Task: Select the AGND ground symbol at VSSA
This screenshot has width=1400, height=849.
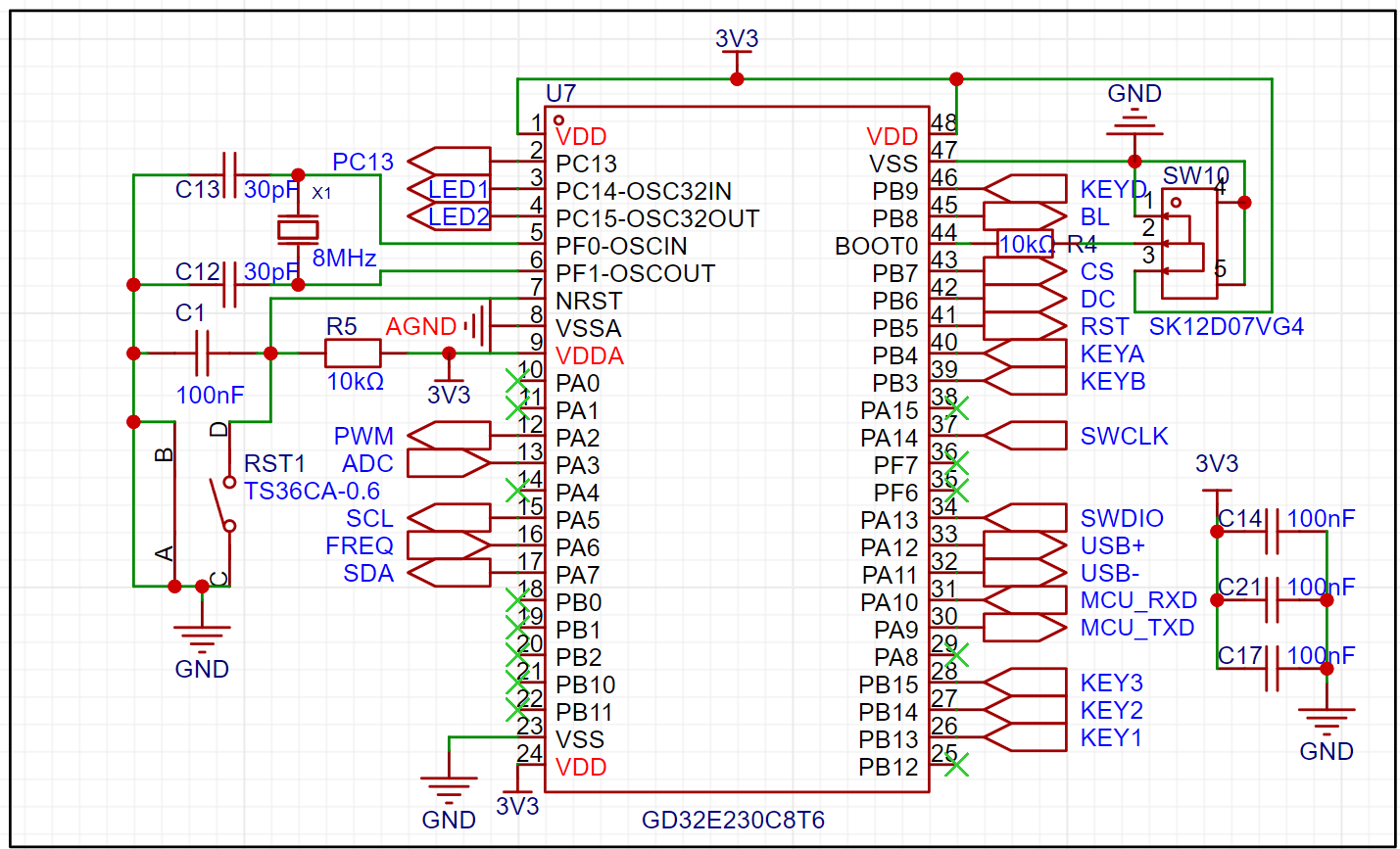Action: pos(477,325)
